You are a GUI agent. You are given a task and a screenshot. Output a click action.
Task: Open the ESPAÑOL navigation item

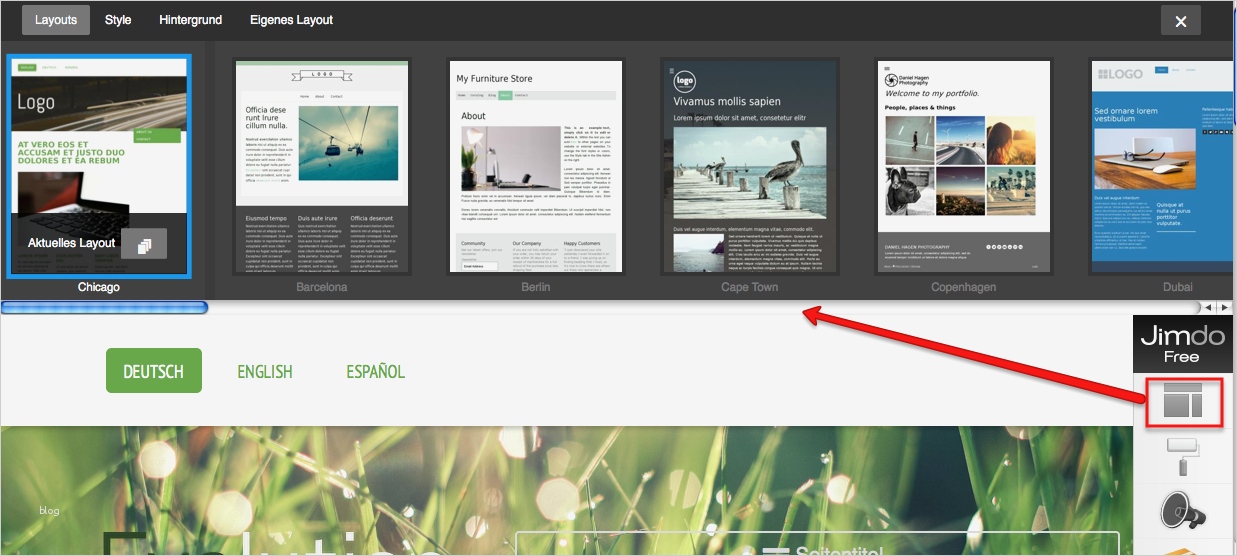[x=375, y=372]
